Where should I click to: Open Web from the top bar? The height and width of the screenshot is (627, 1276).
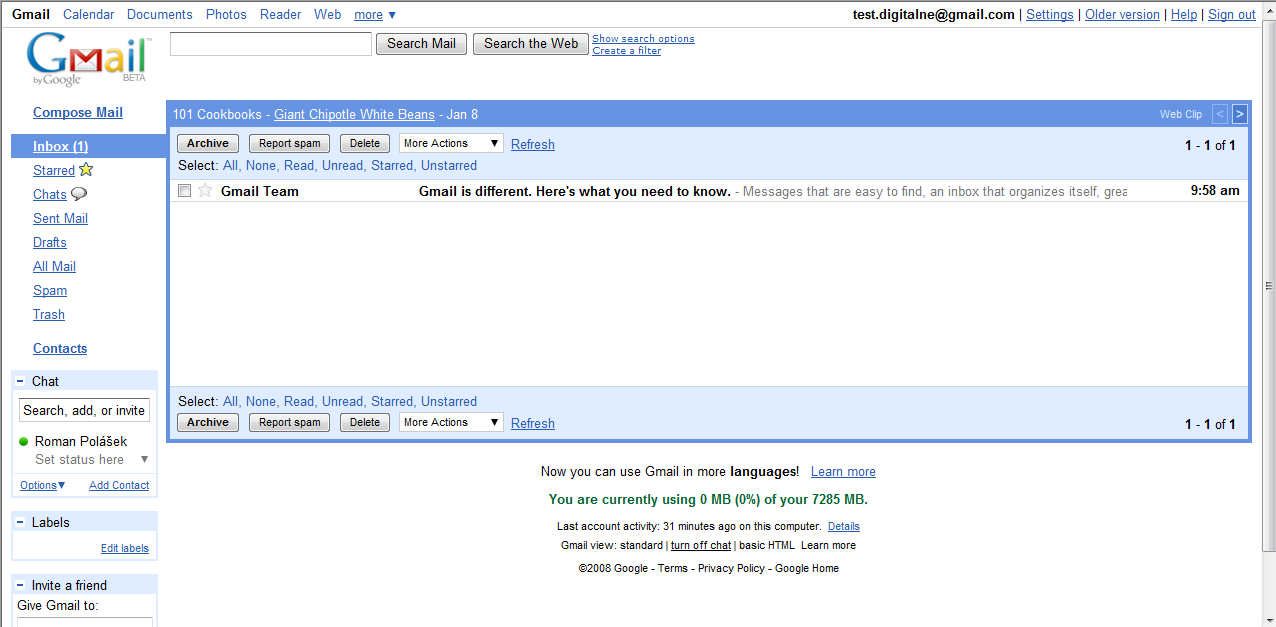pyautogui.click(x=327, y=14)
